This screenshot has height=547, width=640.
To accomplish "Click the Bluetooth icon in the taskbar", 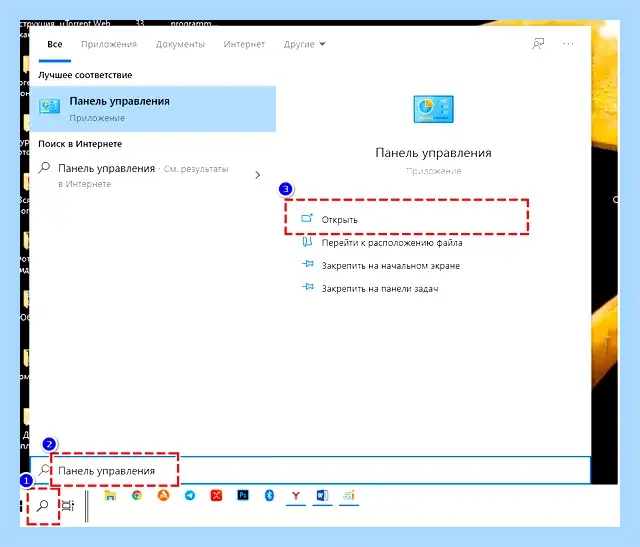I will (269, 496).
